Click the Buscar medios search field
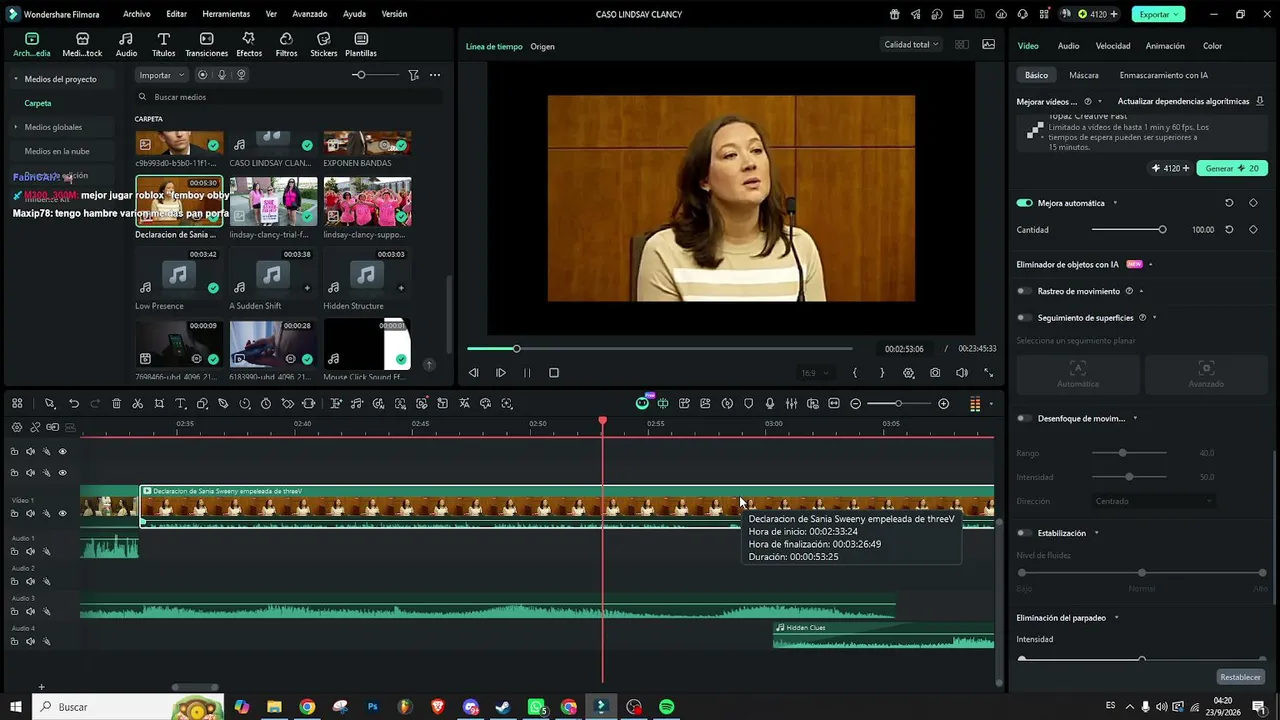Screen dimensions: 1280x720 click(x=289, y=97)
